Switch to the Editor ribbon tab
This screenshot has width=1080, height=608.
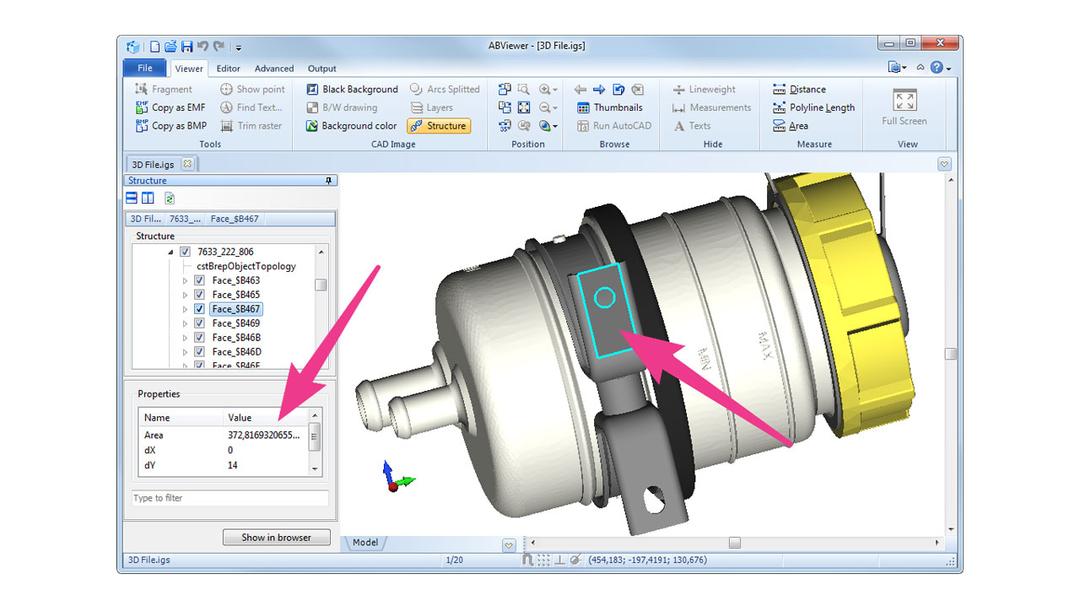228,69
